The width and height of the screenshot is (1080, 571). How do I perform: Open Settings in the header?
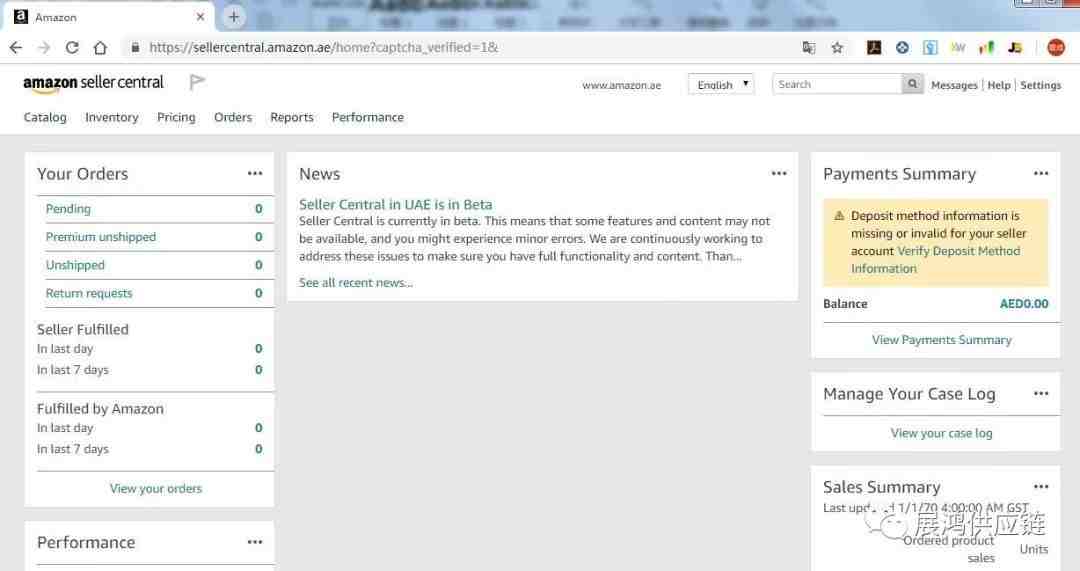(x=1040, y=85)
